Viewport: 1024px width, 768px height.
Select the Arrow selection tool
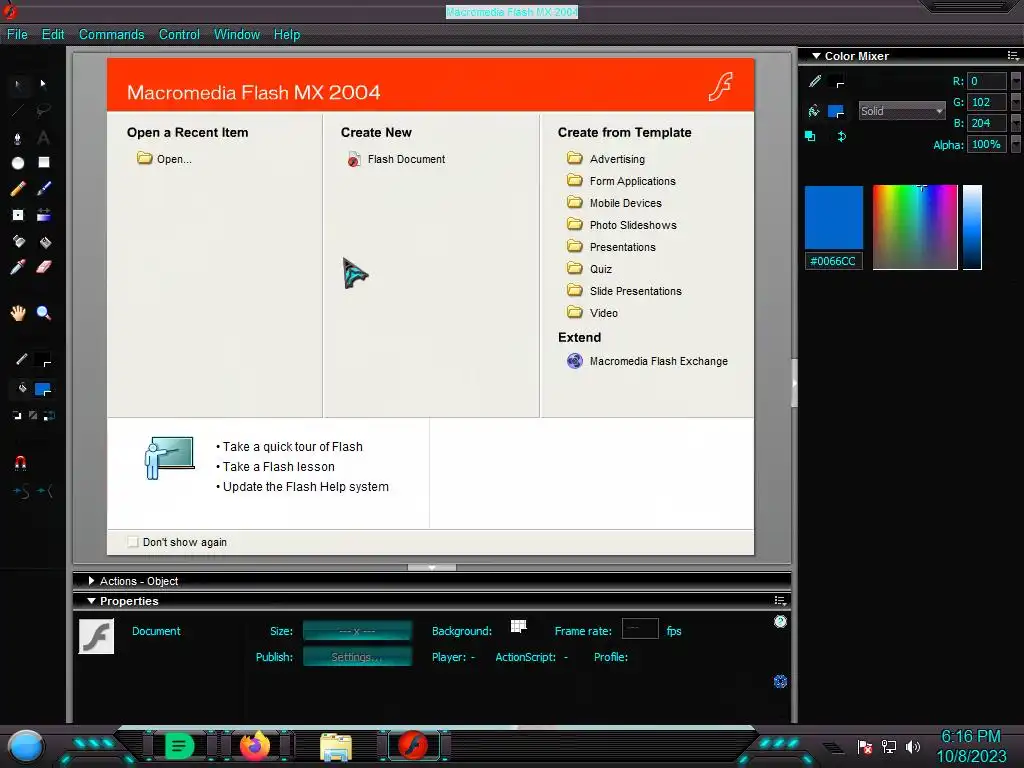[18, 84]
